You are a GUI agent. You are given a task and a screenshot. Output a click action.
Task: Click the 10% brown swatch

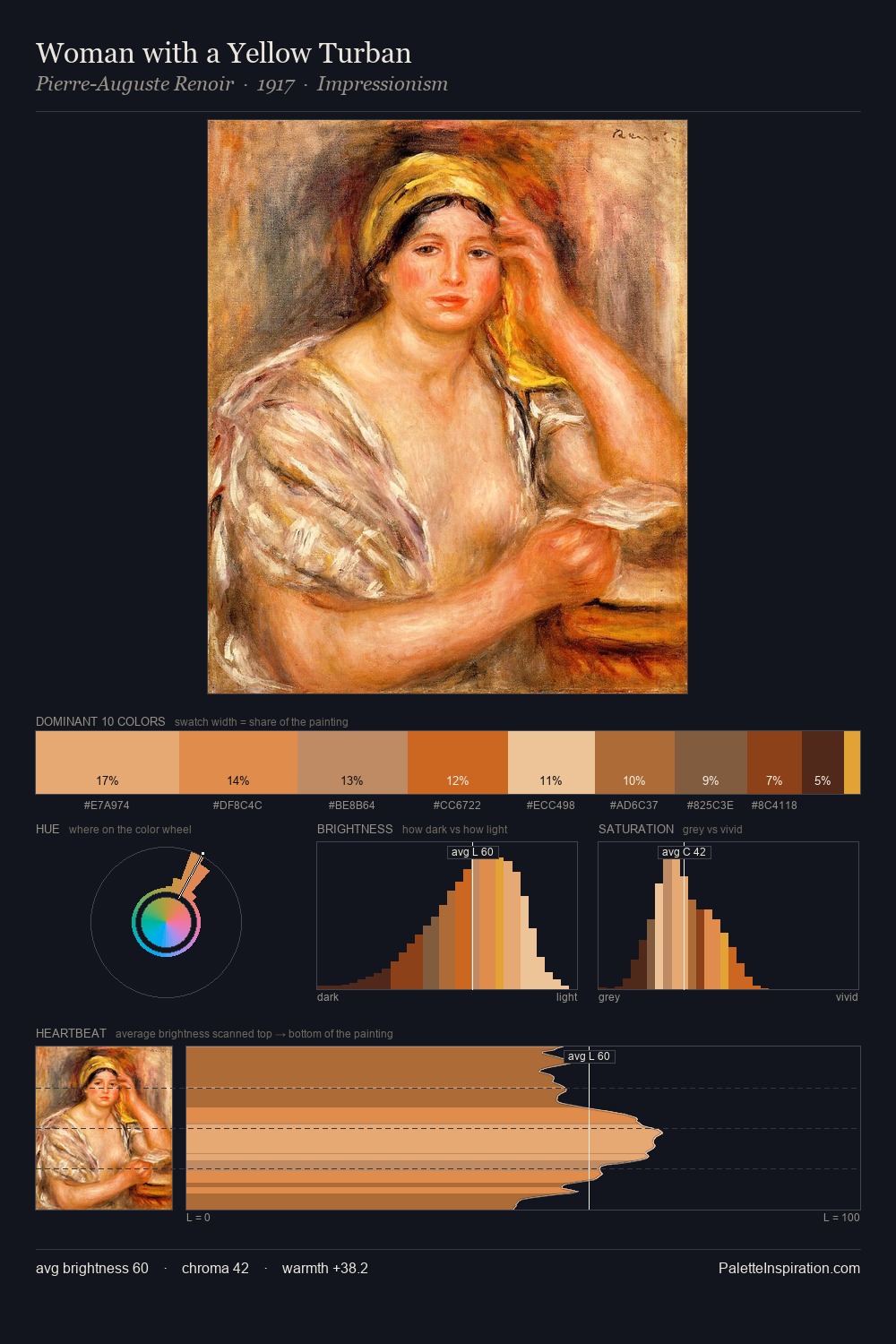coord(634,762)
